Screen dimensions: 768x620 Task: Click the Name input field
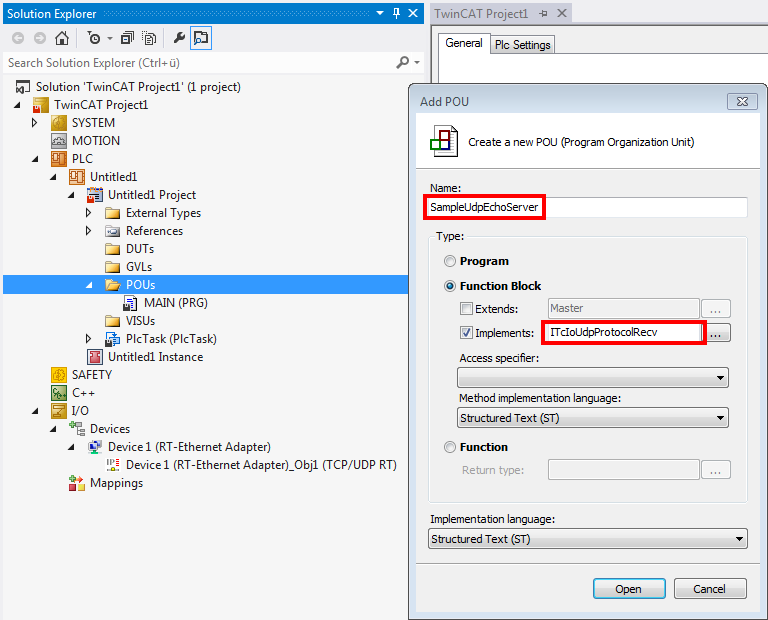586,207
